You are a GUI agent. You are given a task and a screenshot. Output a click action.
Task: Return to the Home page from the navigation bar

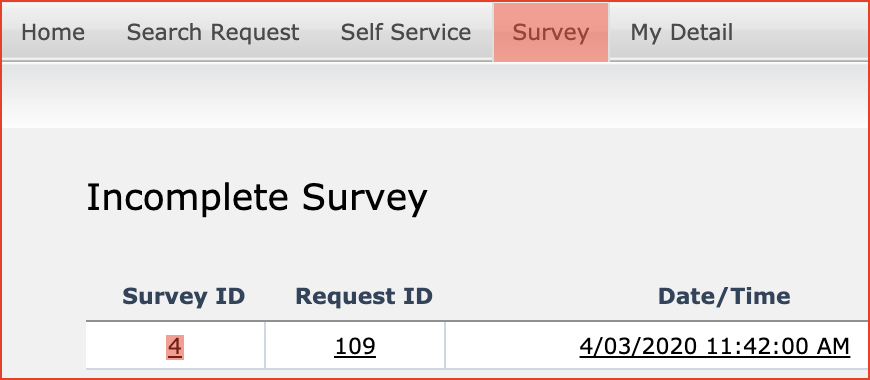click(x=53, y=32)
